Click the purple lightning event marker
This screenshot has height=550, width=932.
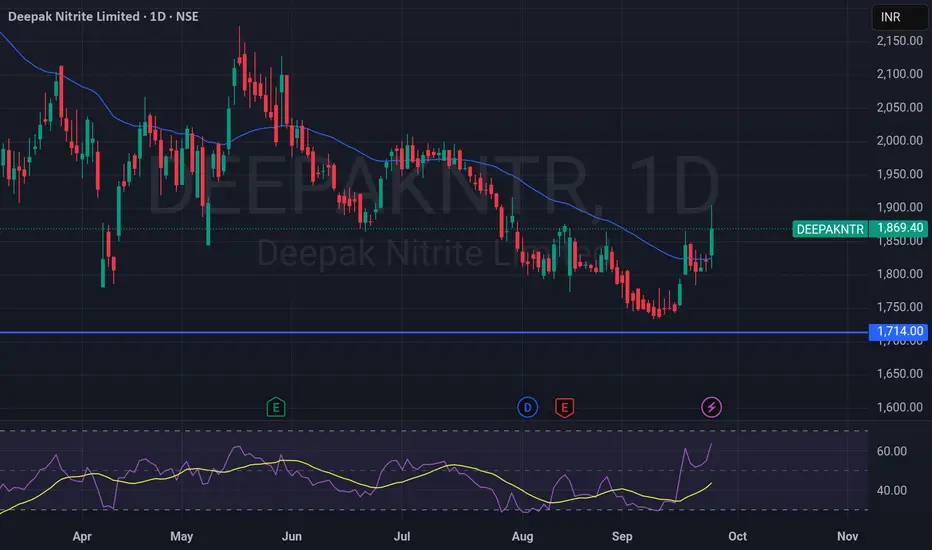click(x=711, y=407)
